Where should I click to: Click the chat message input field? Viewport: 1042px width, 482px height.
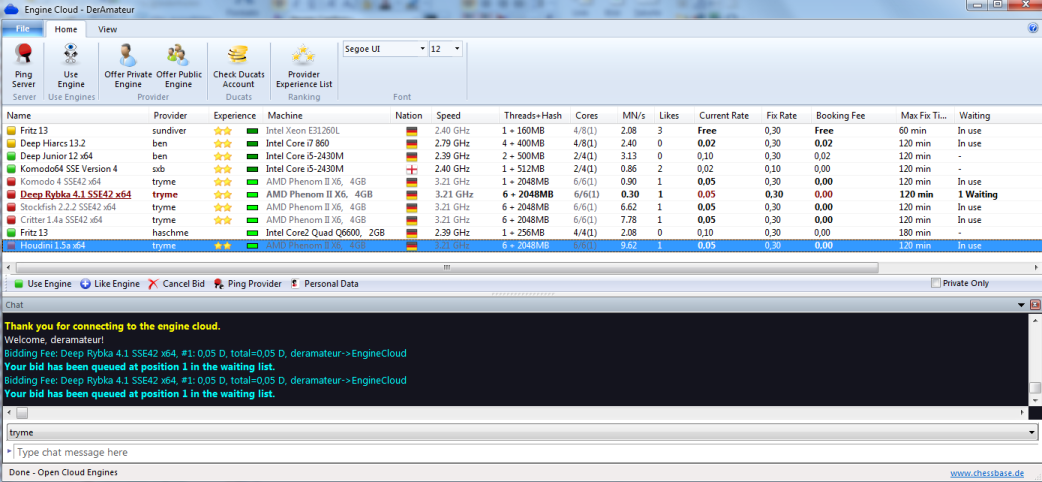tap(525, 452)
